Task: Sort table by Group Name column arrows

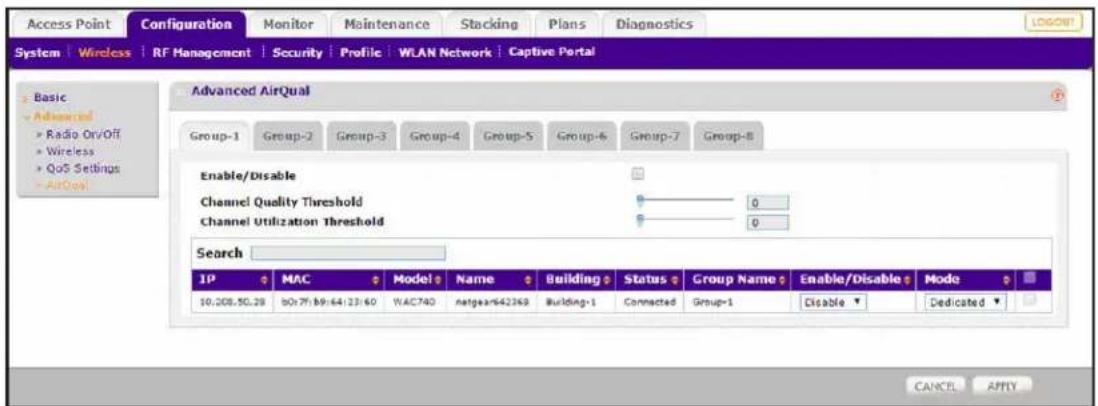Action: click(781, 281)
